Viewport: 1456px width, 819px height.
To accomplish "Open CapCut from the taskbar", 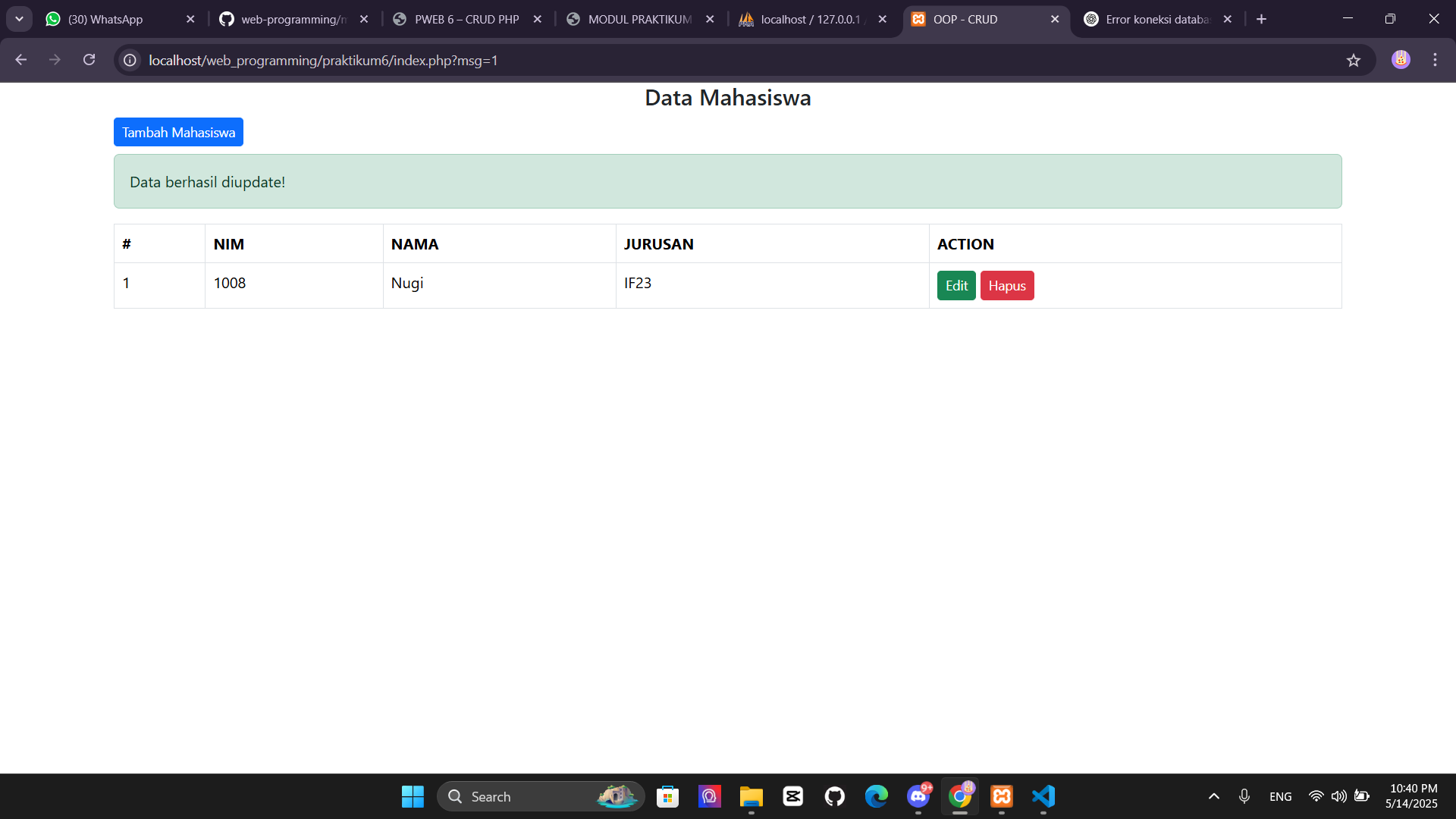I will coord(792,796).
